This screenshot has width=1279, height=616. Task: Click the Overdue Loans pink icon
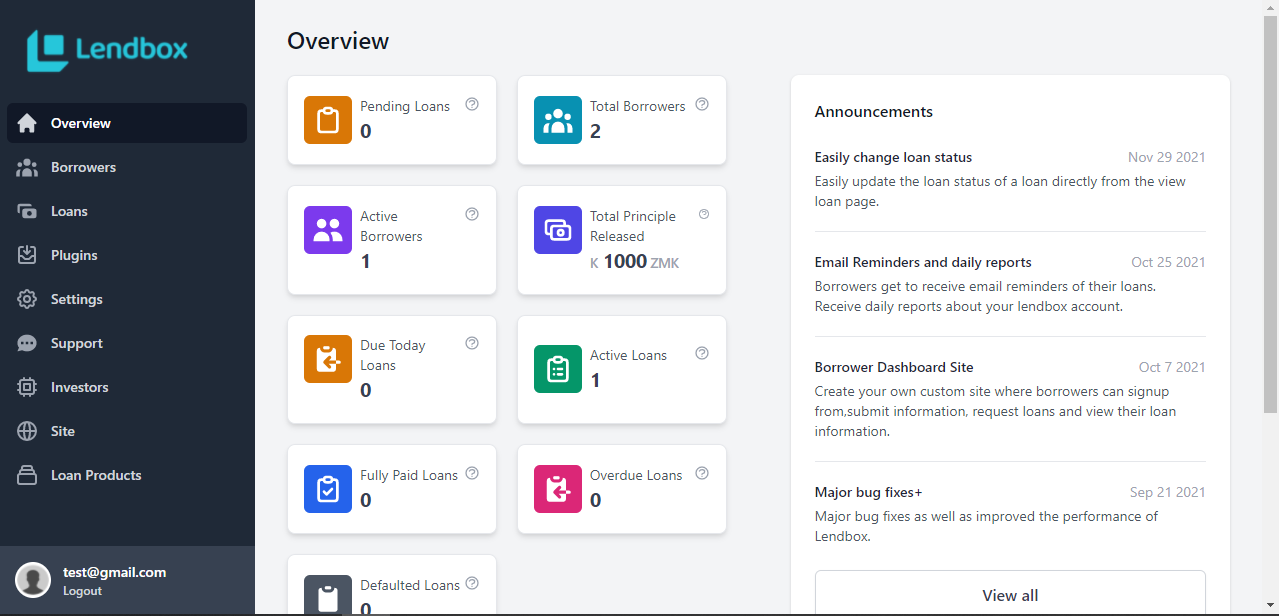(557, 489)
